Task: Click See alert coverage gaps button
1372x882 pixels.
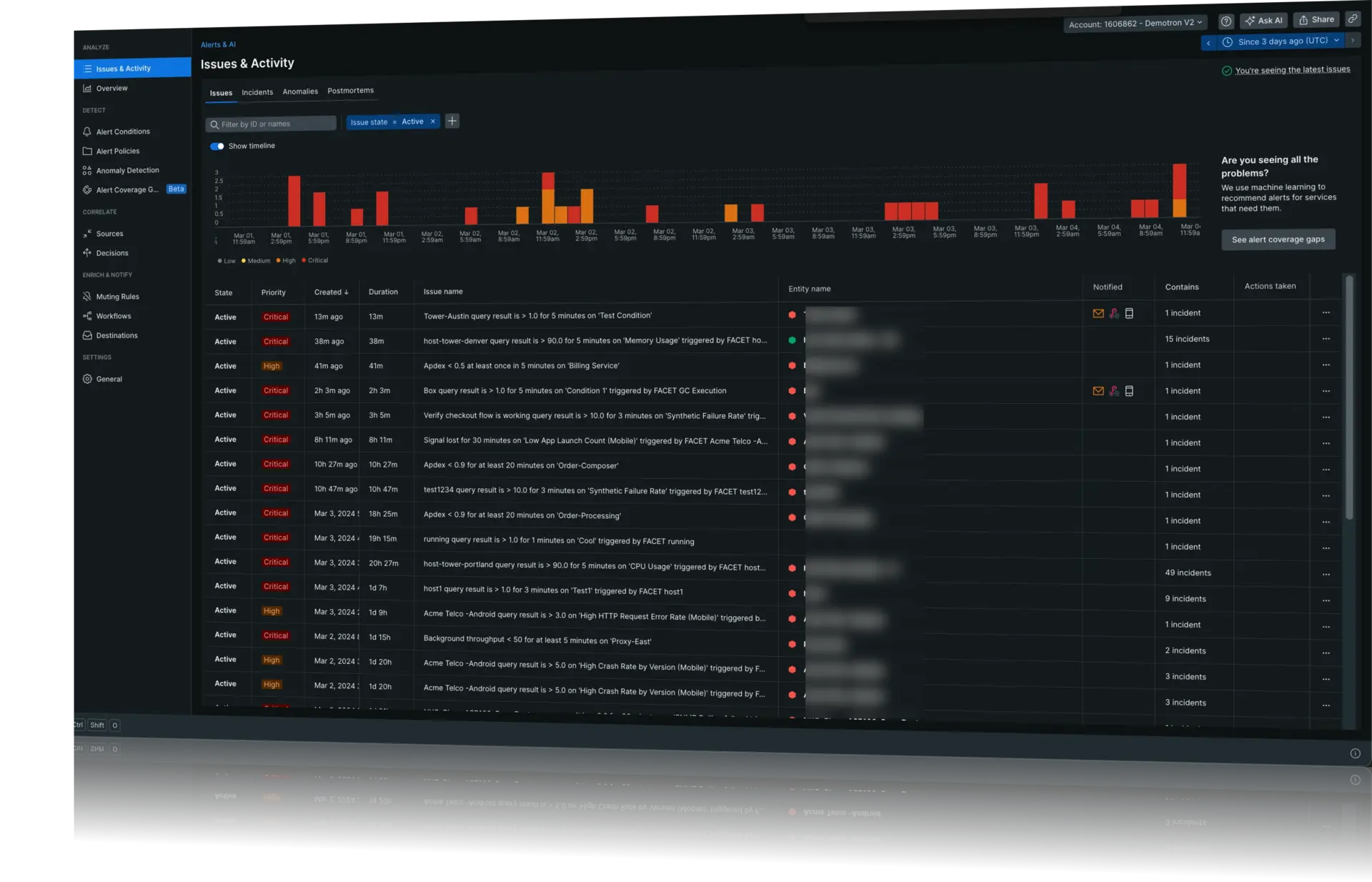Action: 1278,239
